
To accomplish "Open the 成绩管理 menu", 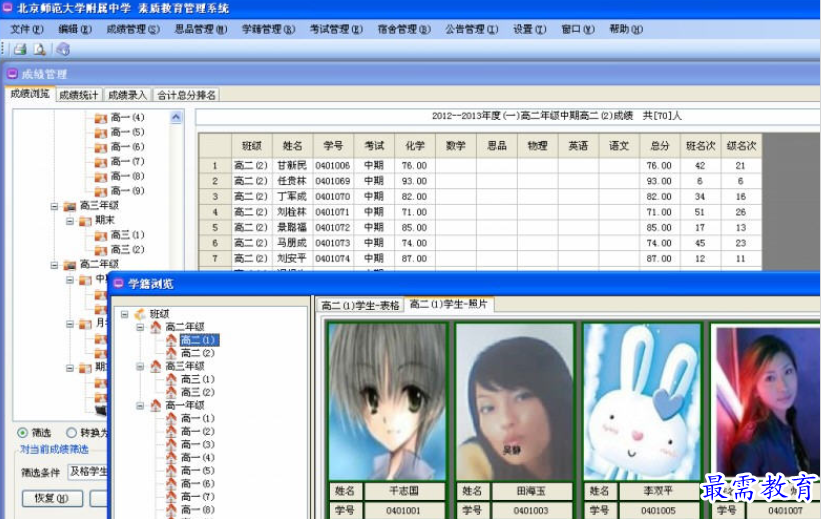I will 133,29.
